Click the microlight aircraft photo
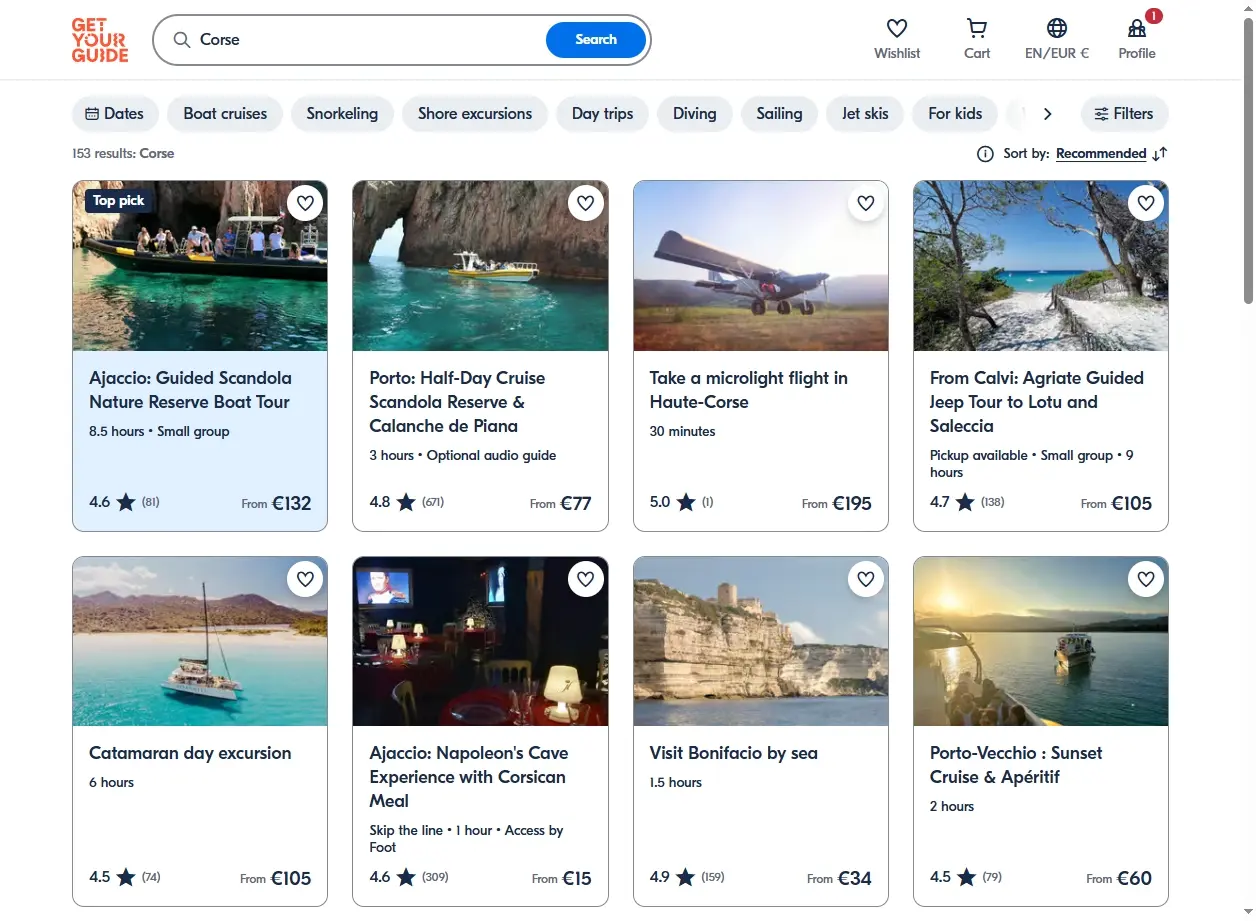 coord(761,266)
